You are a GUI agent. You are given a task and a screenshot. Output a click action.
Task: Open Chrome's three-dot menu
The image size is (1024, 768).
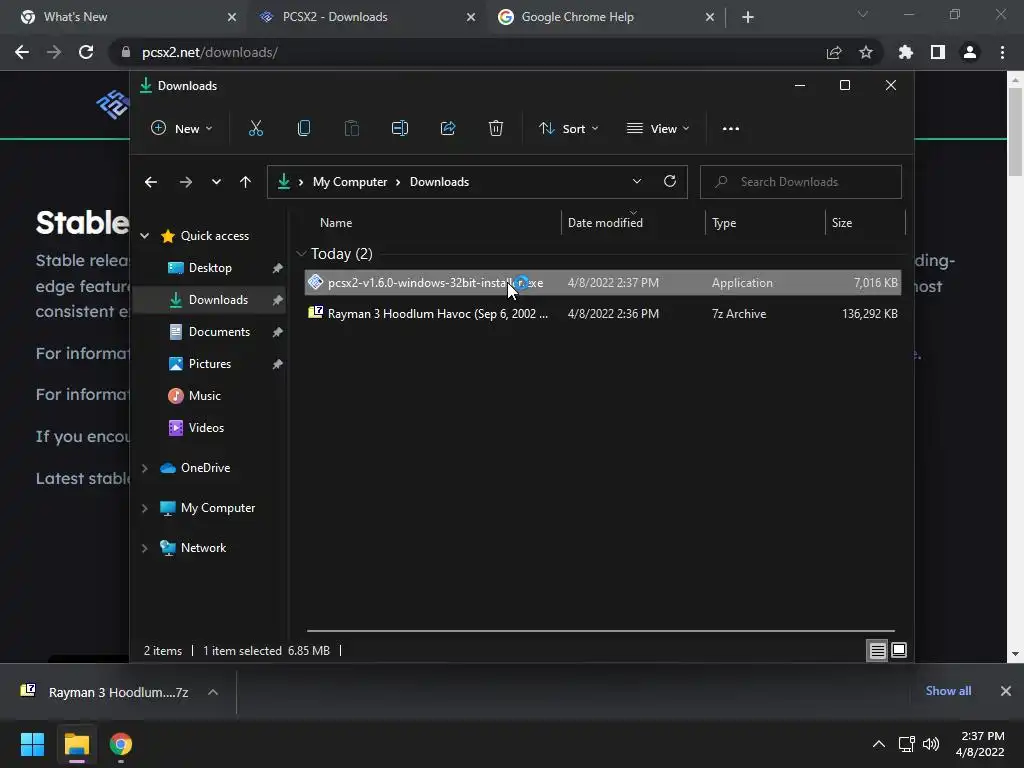pos(1002,52)
